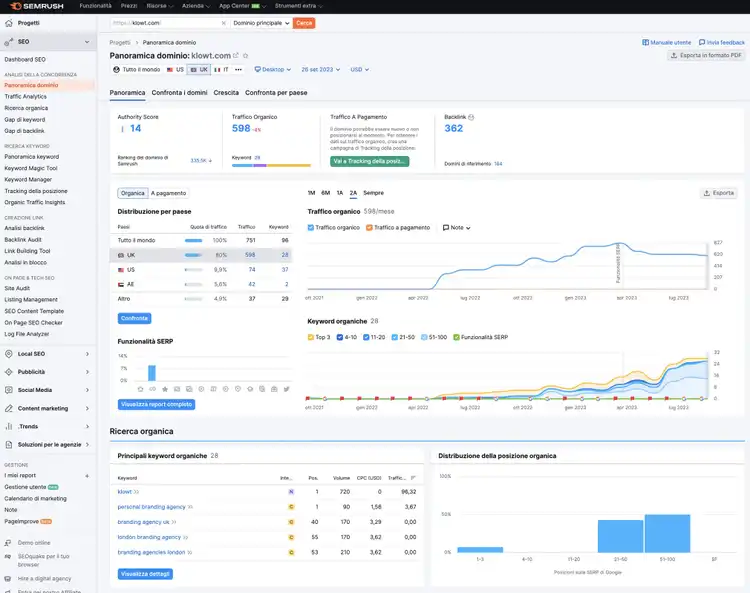Click Visualizza dettagli button
The image size is (750, 593).
[x=145, y=574]
